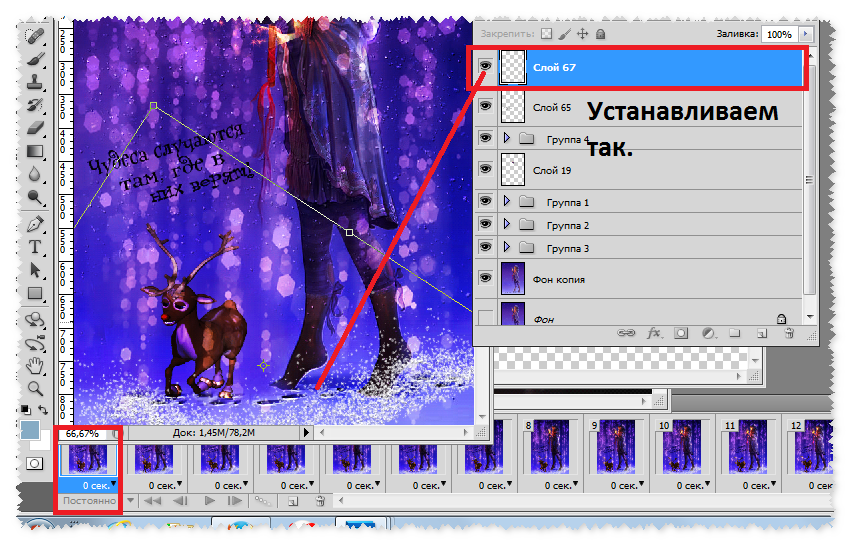Hide layer Слой 67

pyautogui.click(x=485, y=66)
